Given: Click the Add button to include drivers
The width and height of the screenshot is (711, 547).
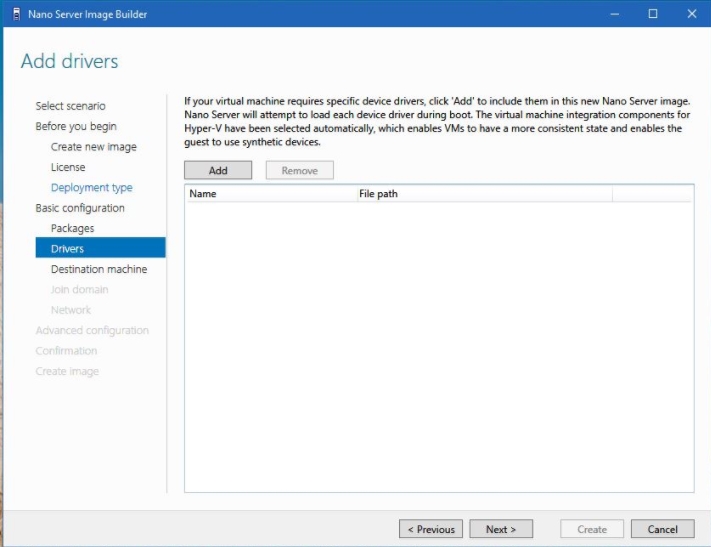Looking at the screenshot, I should (218, 170).
